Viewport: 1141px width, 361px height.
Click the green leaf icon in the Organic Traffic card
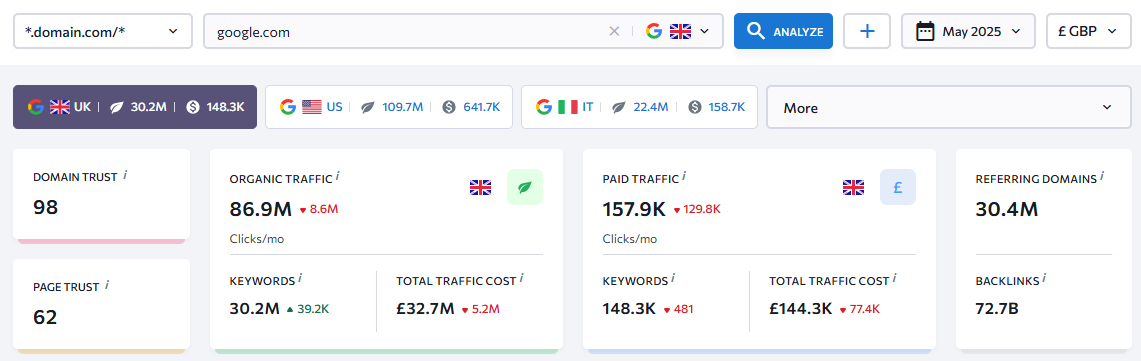(525, 187)
